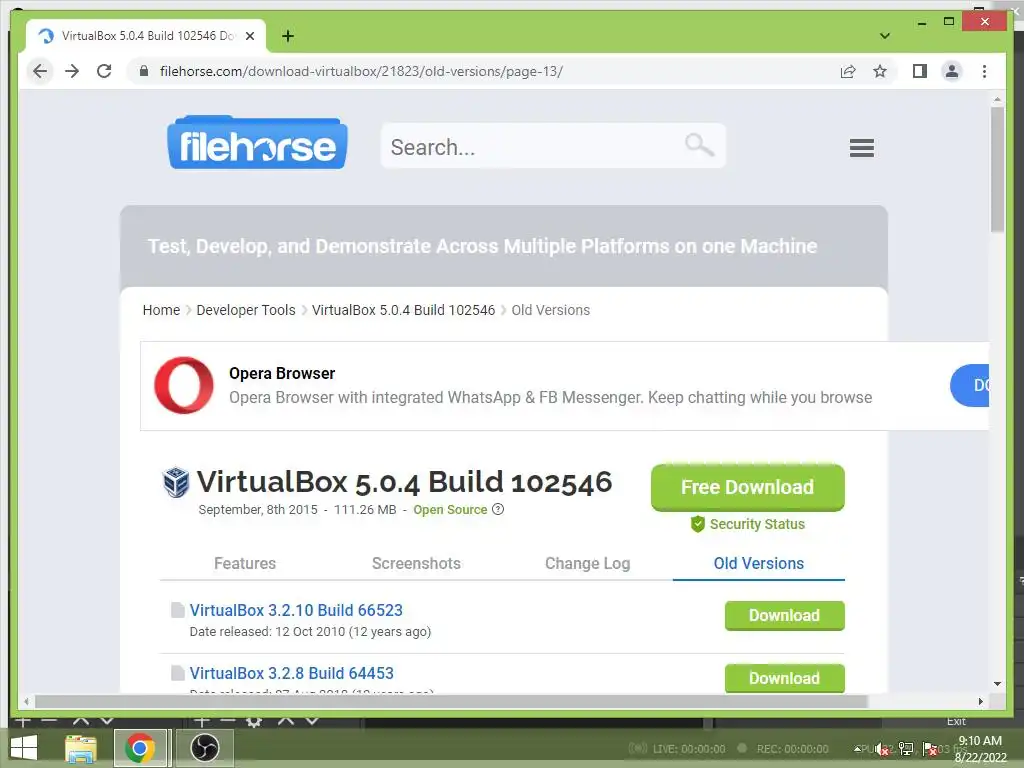This screenshot has height=768, width=1024.
Task: Click the Opera Browser logo ad
Action: click(184, 385)
